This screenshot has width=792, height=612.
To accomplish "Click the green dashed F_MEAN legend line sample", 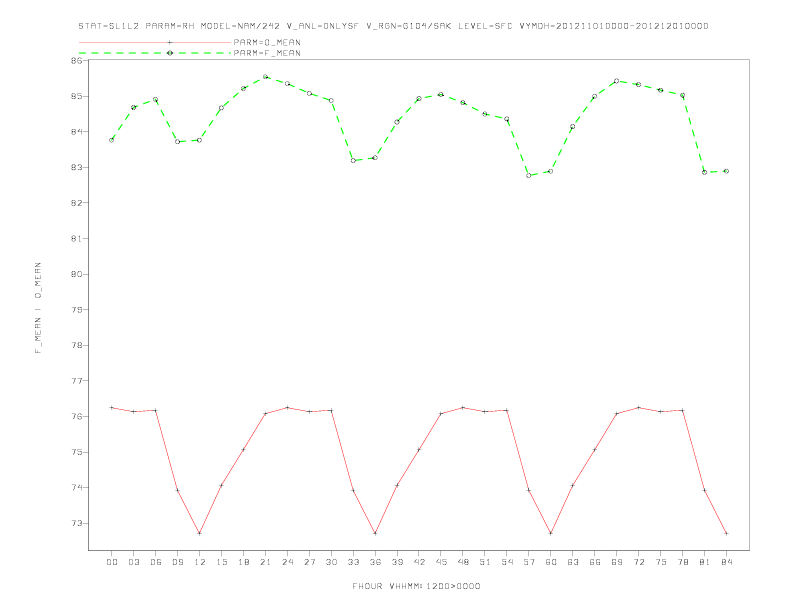I will click(x=155, y=53).
